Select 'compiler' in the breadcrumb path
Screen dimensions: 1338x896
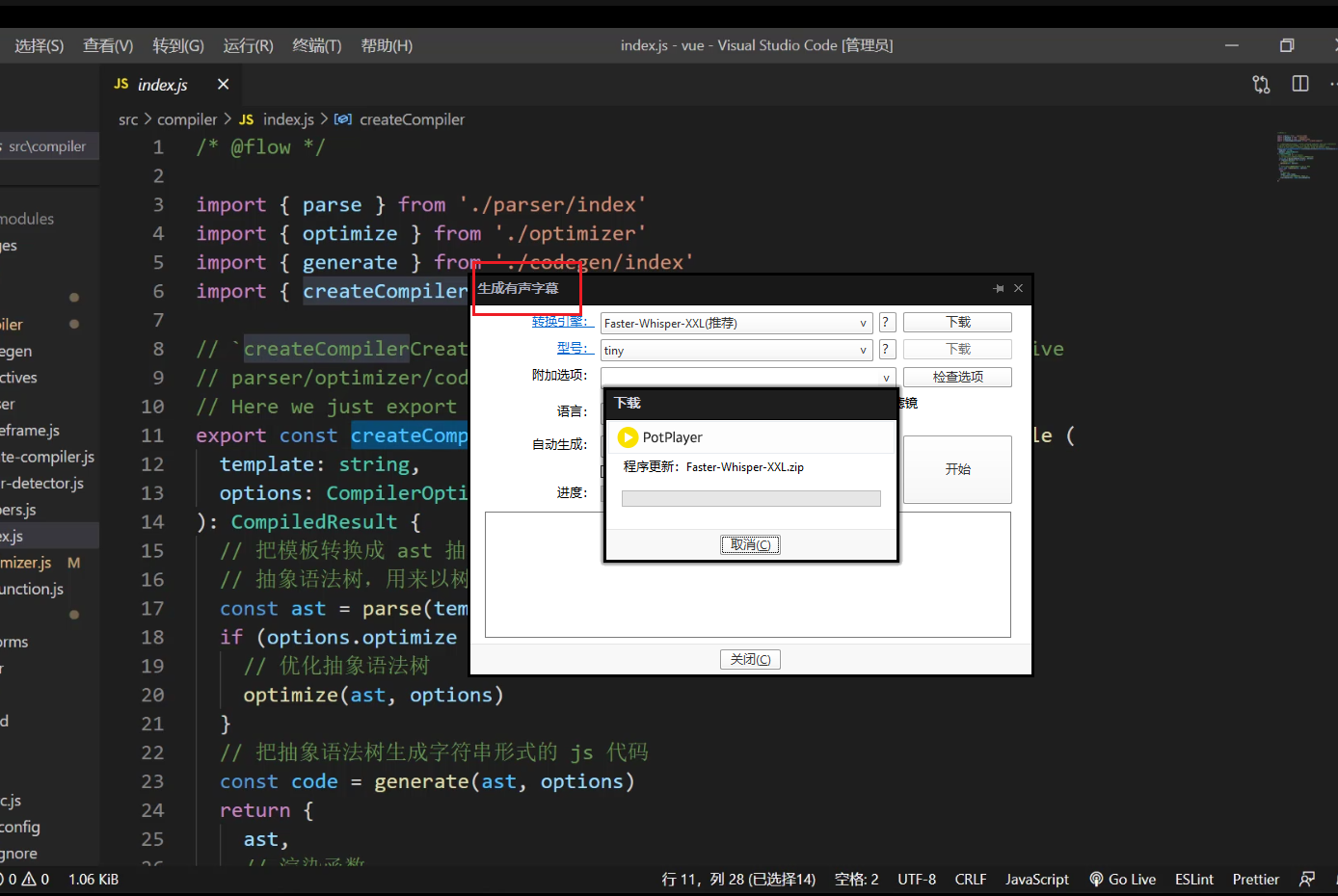click(187, 119)
